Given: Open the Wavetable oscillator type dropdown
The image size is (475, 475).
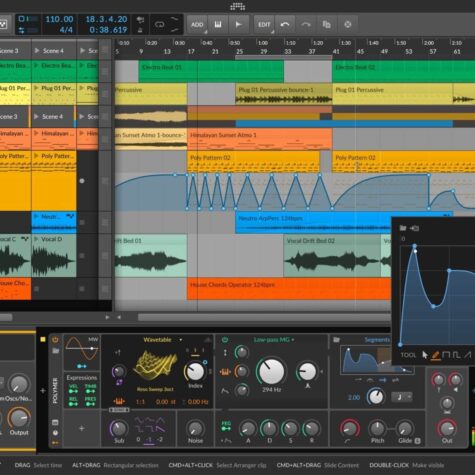Looking at the screenshot, I should click(163, 340).
